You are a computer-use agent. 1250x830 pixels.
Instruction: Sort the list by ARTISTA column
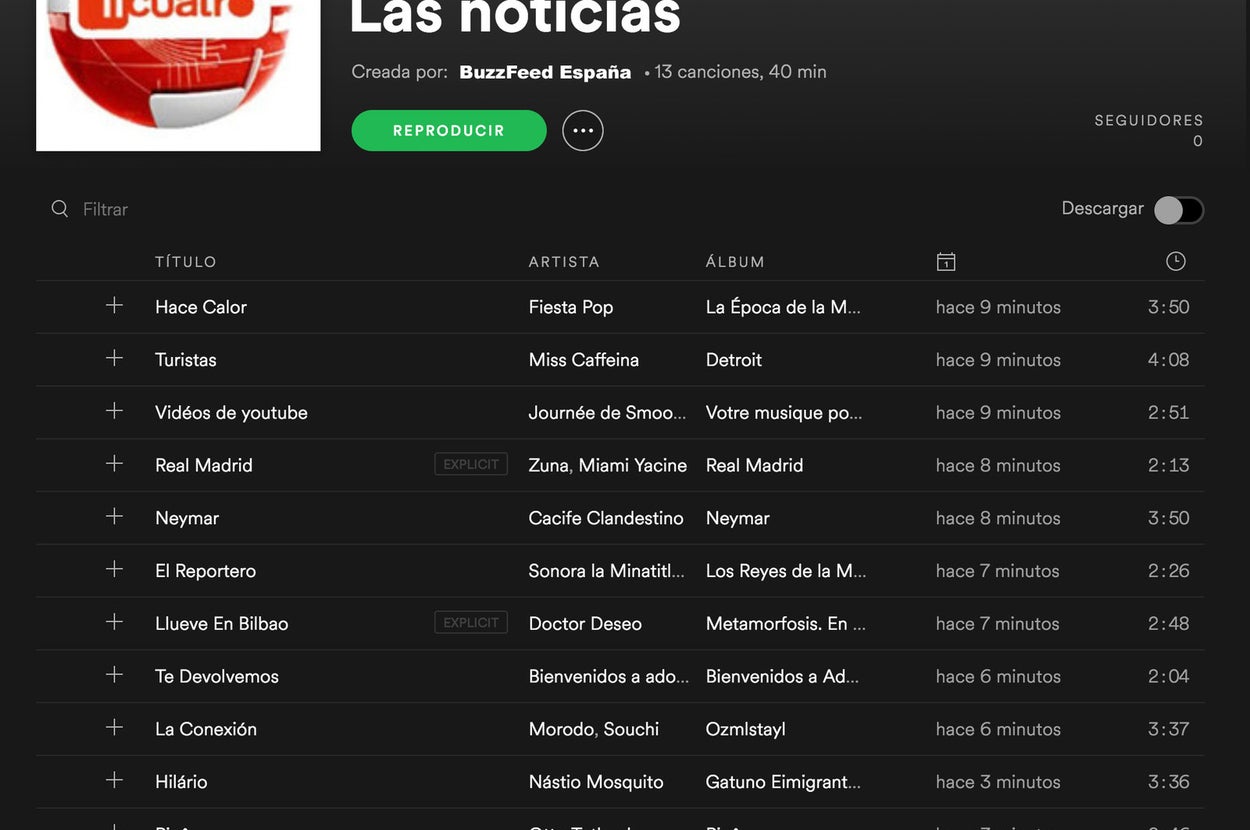[564, 262]
